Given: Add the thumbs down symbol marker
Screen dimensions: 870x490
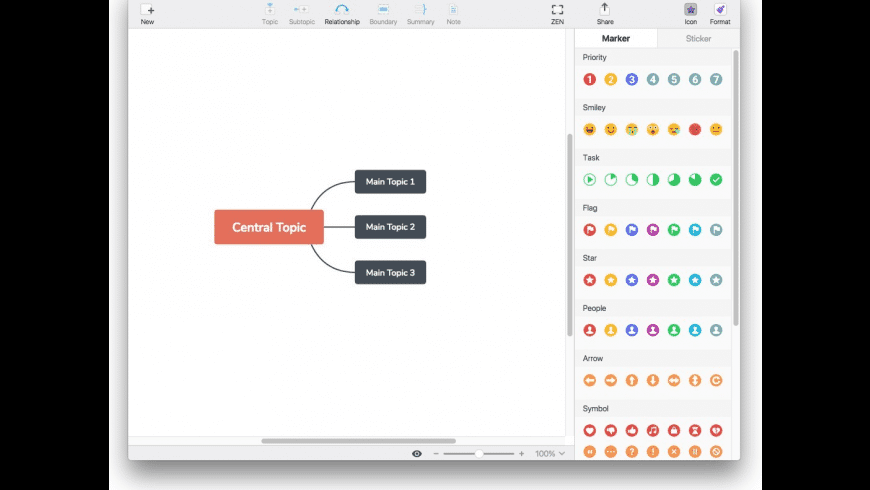Looking at the screenshot, I should [x=610, y=431].
